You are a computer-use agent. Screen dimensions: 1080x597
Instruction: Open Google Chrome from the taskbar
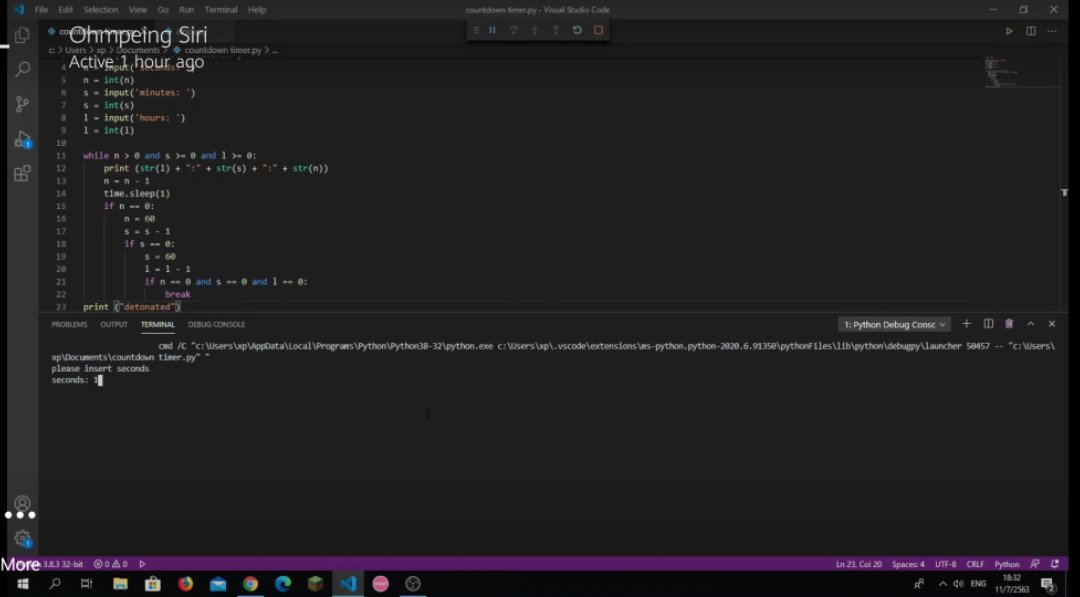(250, 584)
